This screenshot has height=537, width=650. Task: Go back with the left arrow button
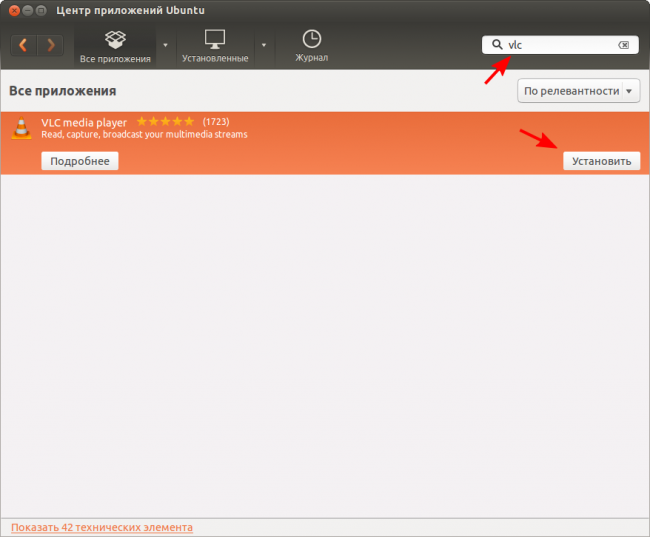pyautogui.click(x=24, y=45)
